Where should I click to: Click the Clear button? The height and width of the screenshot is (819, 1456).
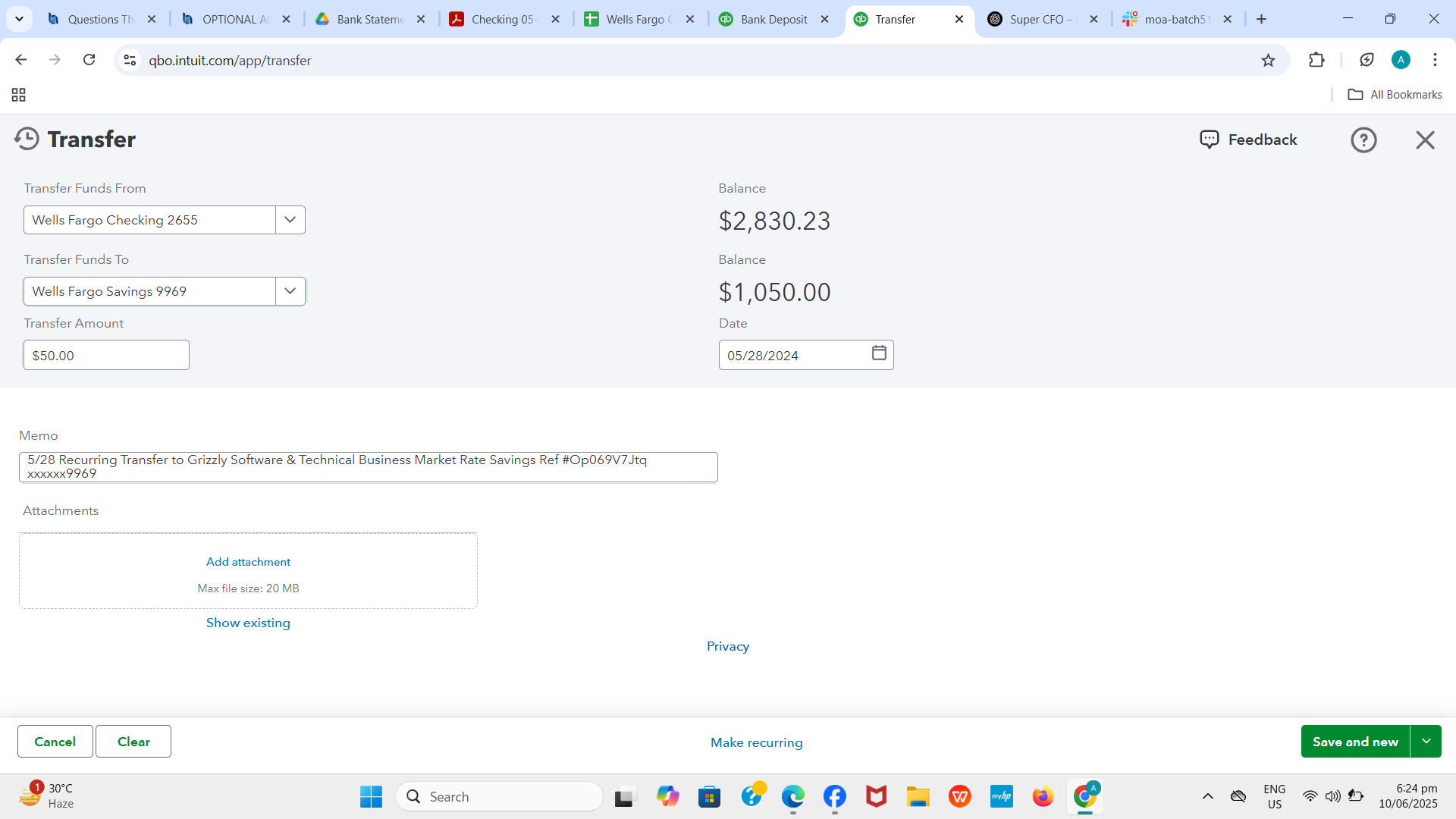pyautogui.click(x=133, y=742)
